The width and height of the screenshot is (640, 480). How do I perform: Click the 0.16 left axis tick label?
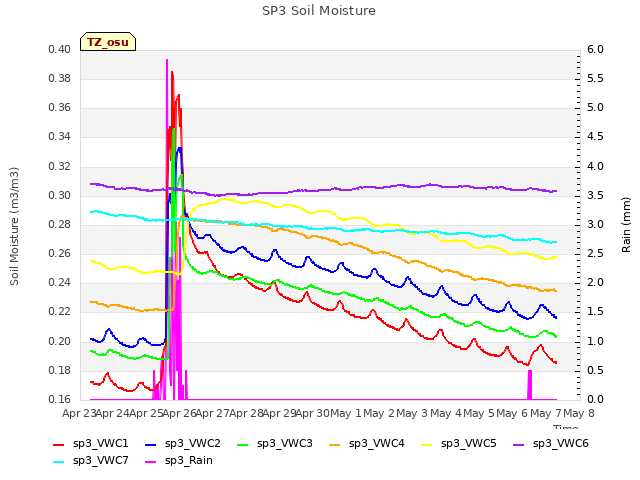pos(60,399)
